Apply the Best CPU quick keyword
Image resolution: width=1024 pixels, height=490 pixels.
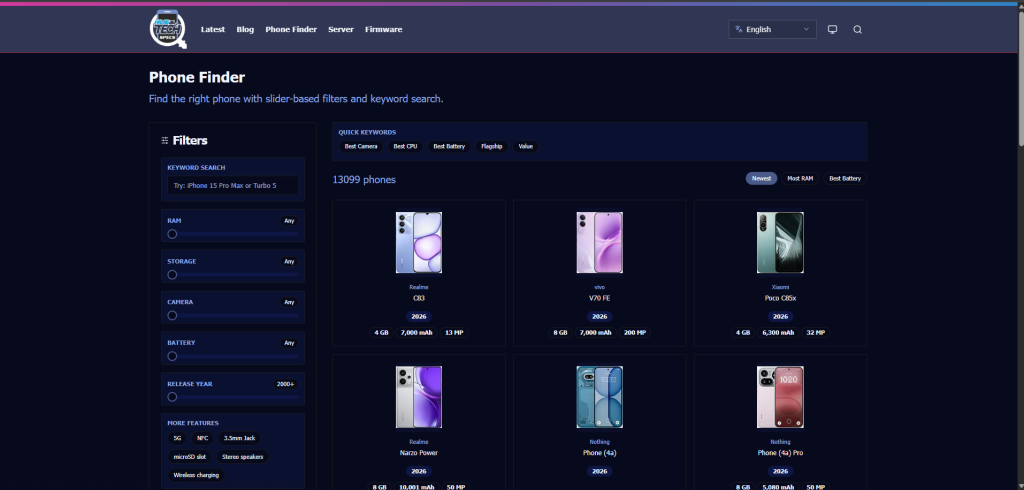(x=405, y=146)
